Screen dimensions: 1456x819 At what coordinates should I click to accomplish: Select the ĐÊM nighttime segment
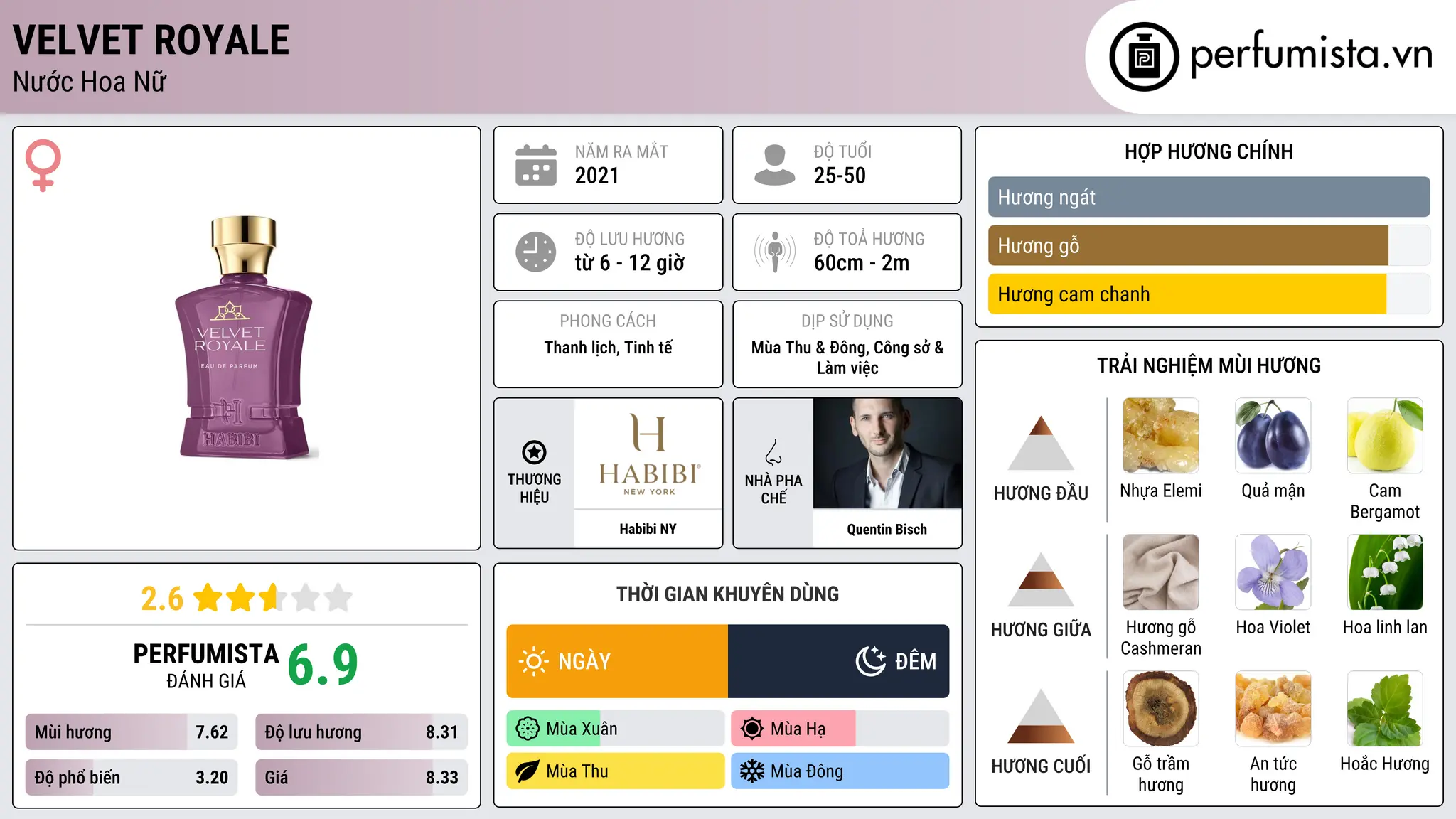click(x=838, y=661)
